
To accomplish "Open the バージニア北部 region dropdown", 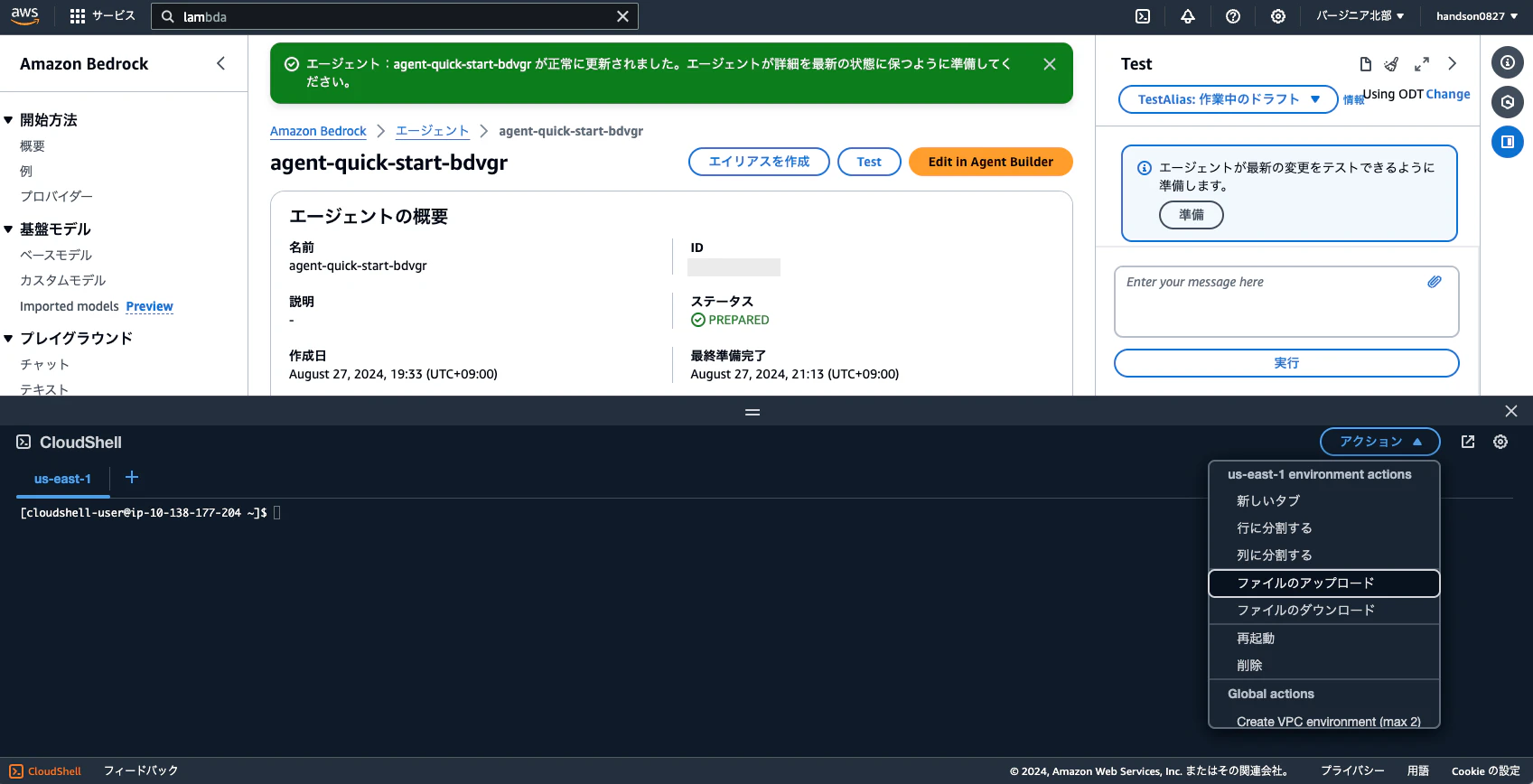I will pyautogui.click(x=1360, y=16).
